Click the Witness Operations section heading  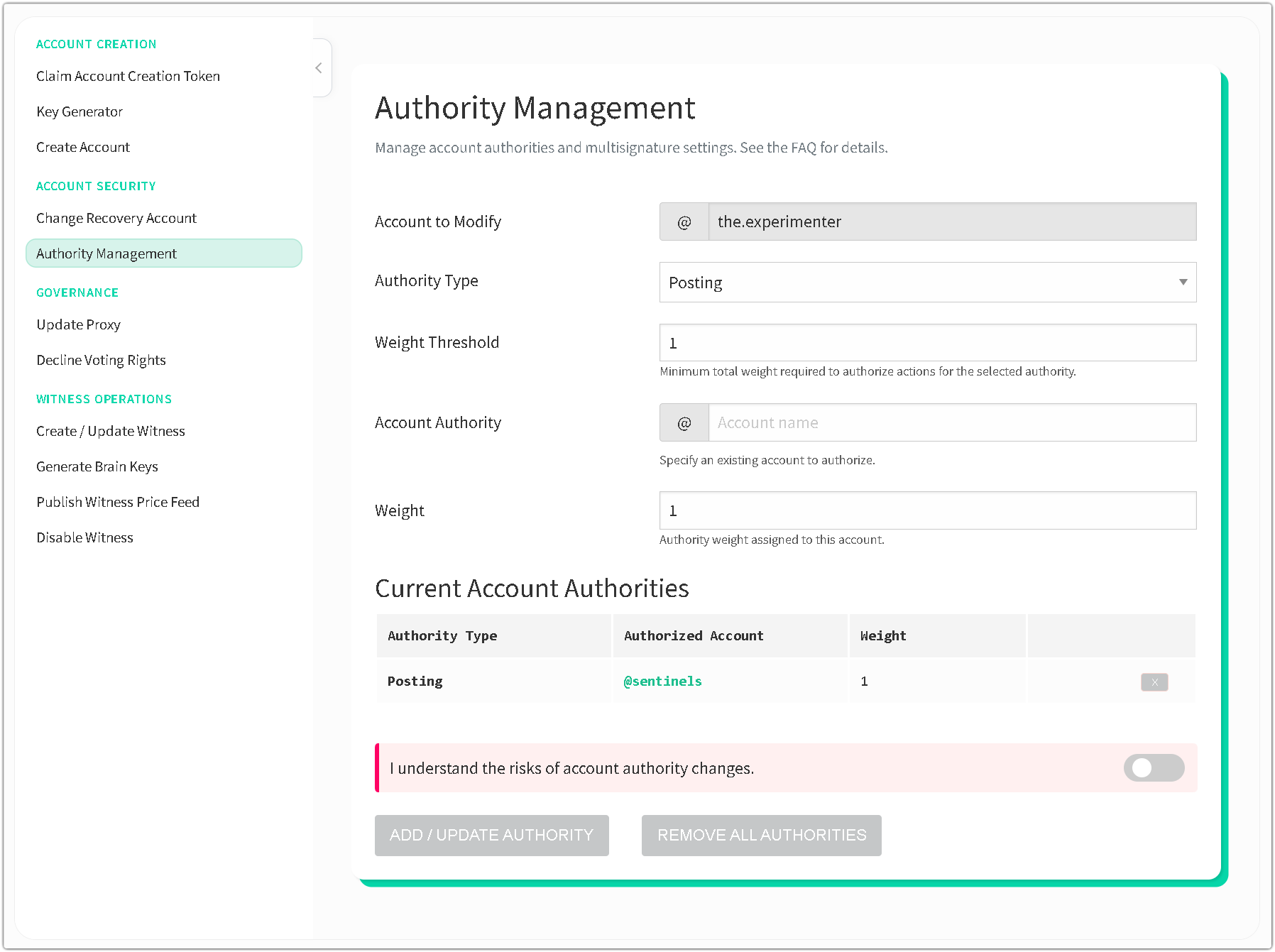[x=104, y=399]
